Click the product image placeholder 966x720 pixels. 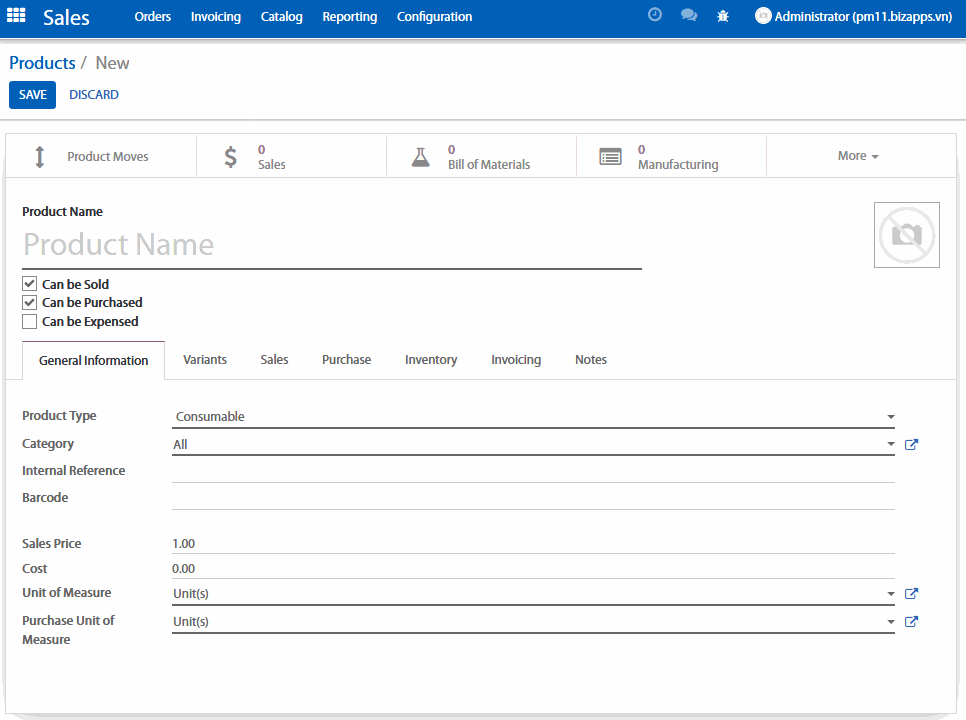[x=906, y=235]
